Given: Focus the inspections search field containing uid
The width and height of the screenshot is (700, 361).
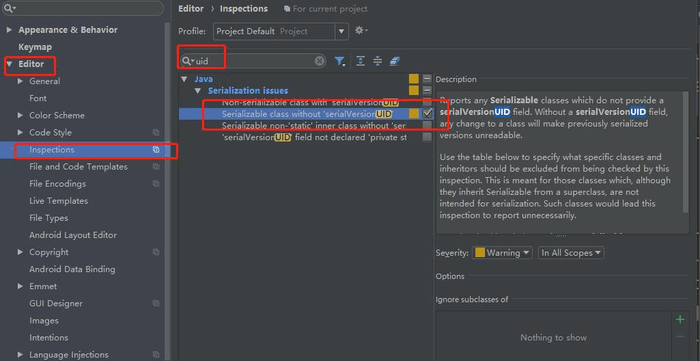Looking at the screenshot, I should click(253, 61).
